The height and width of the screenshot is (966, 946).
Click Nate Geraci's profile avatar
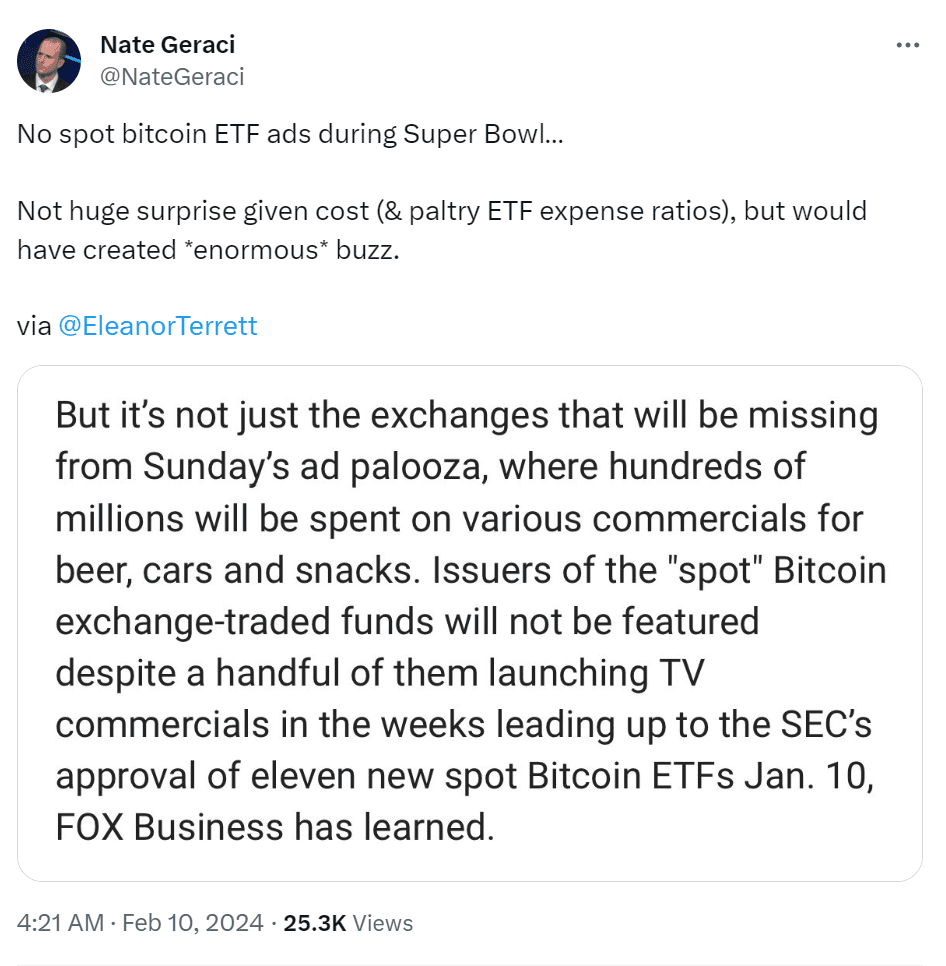click(x=49, y=61)
